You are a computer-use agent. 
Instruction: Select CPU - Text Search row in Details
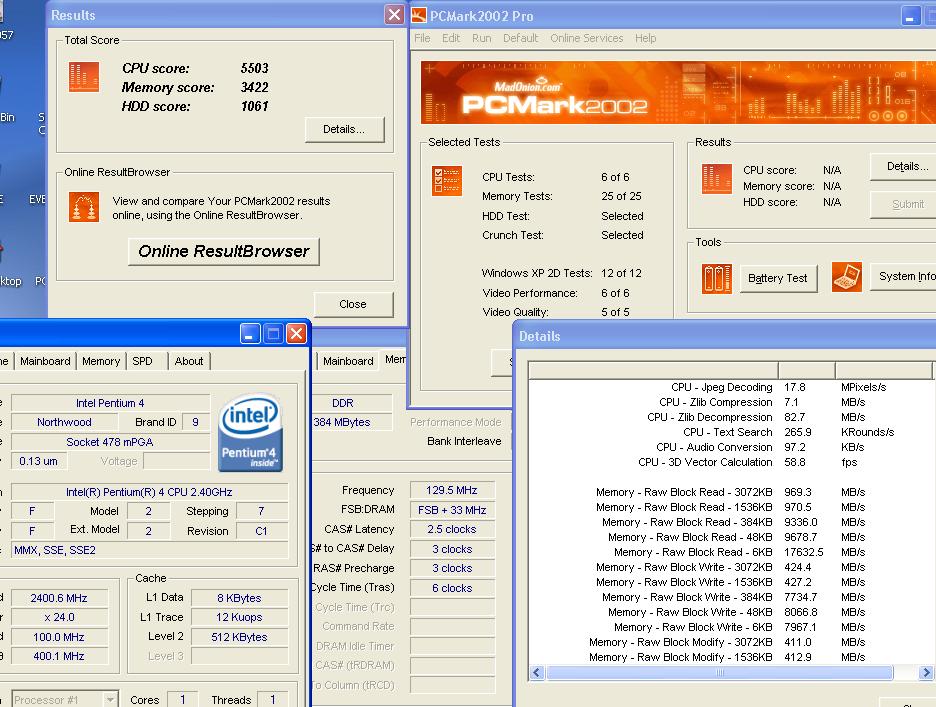point(729,432)
